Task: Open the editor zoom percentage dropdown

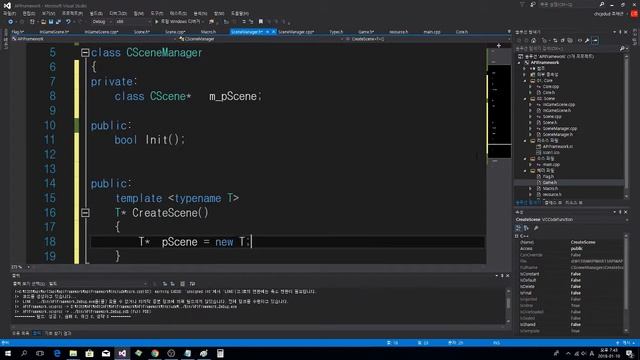Action: click(20, 267)
